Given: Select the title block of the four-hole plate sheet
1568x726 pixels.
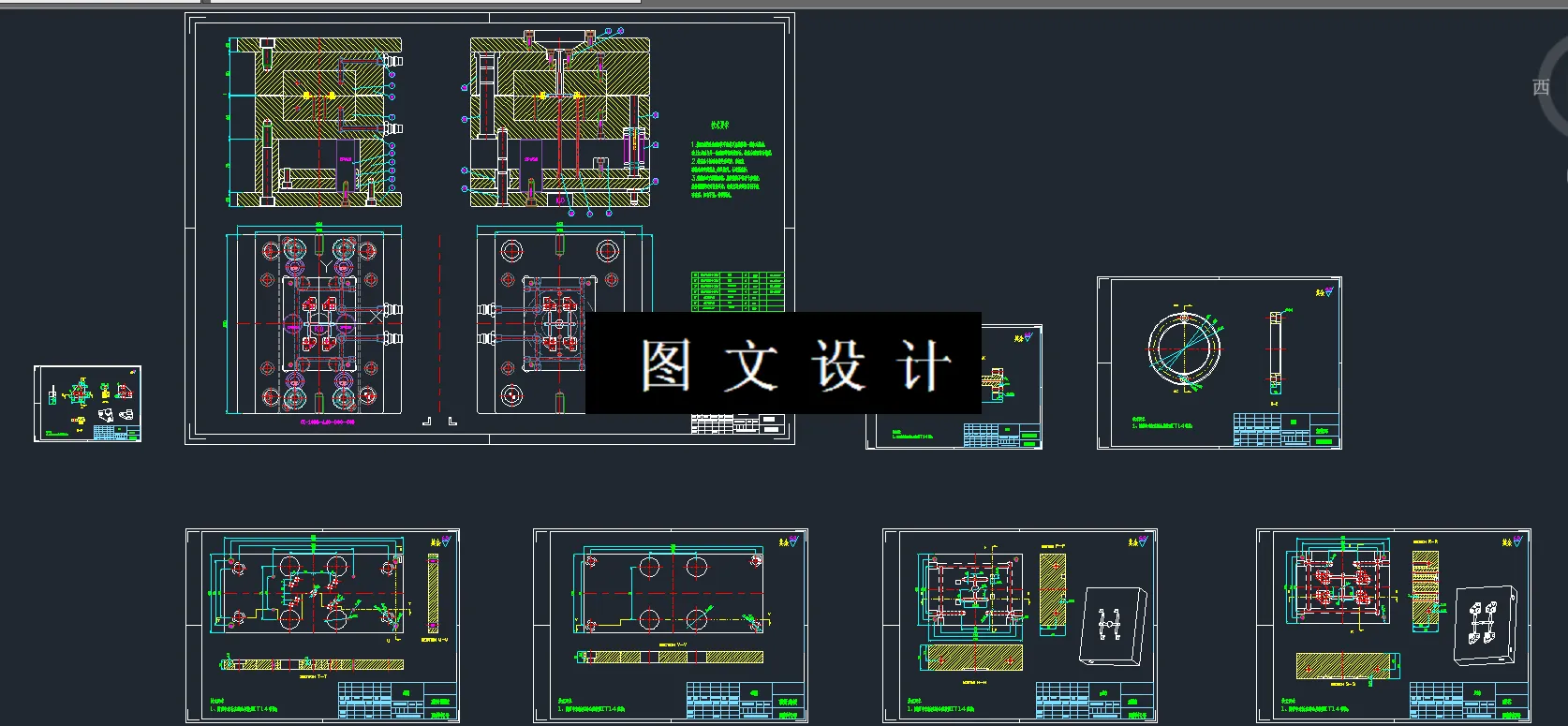Looking at the screenshot, I should click(746, 701).
